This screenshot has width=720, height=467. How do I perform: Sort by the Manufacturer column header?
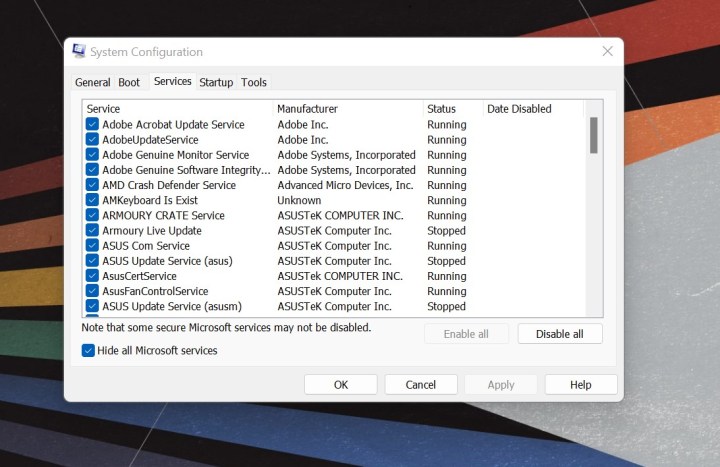pos(348,109)
